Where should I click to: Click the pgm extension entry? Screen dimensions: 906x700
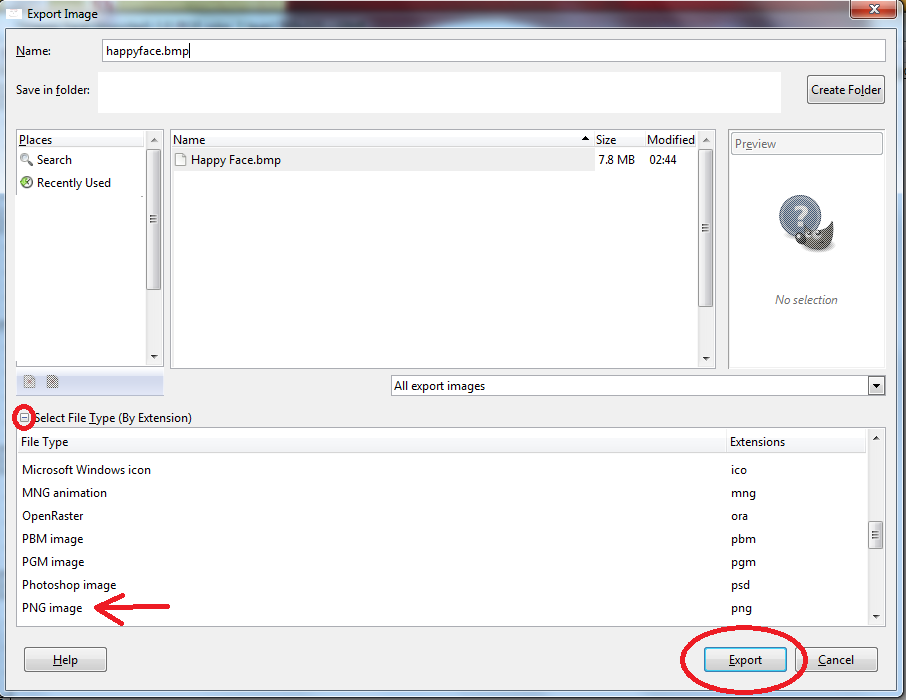[743, 562]
